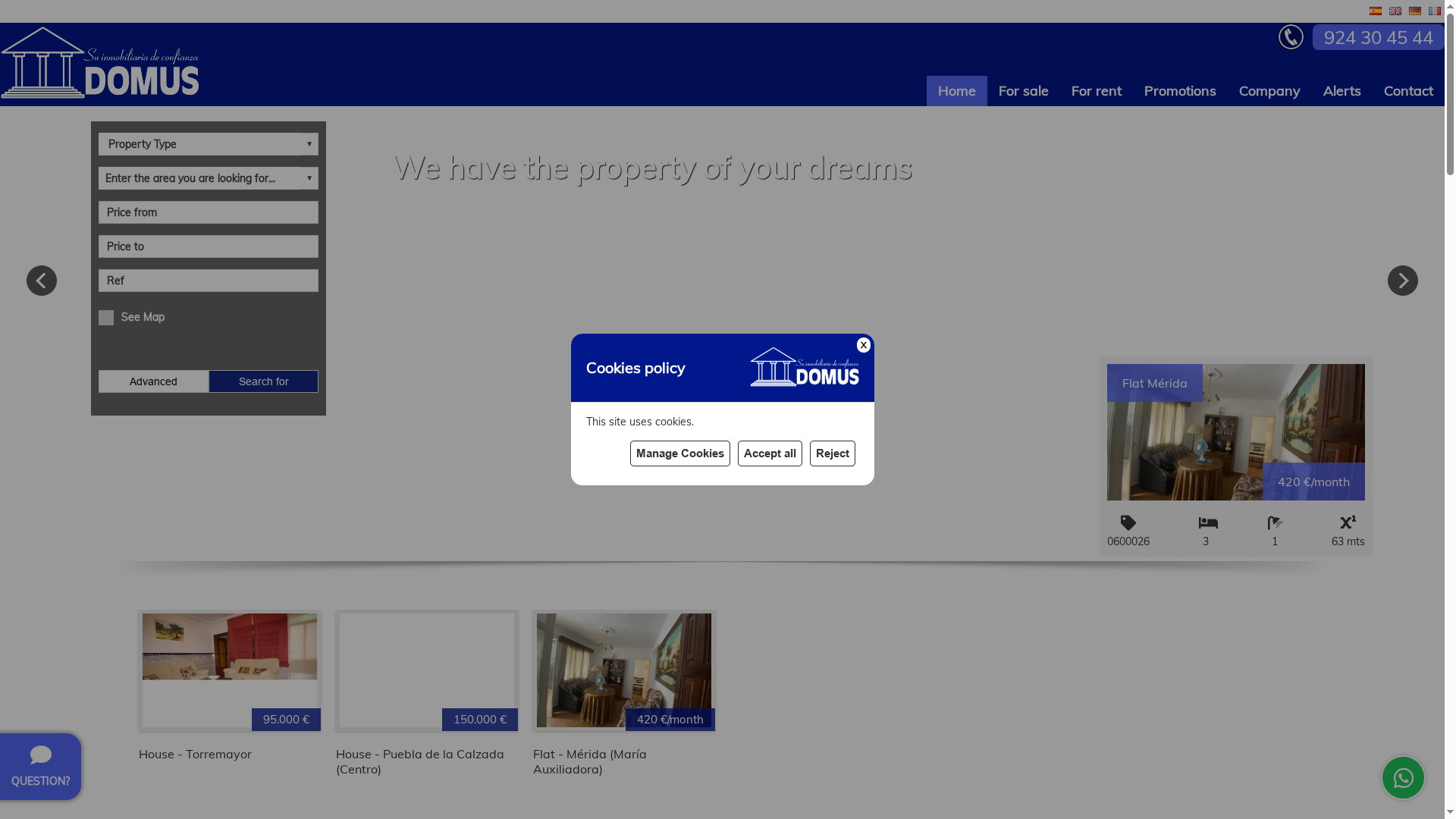Viewport: 1456px width, 819px height.
Task: Click House - Puebla de la Calzada (Centro) link
Action: coord(420,761)
